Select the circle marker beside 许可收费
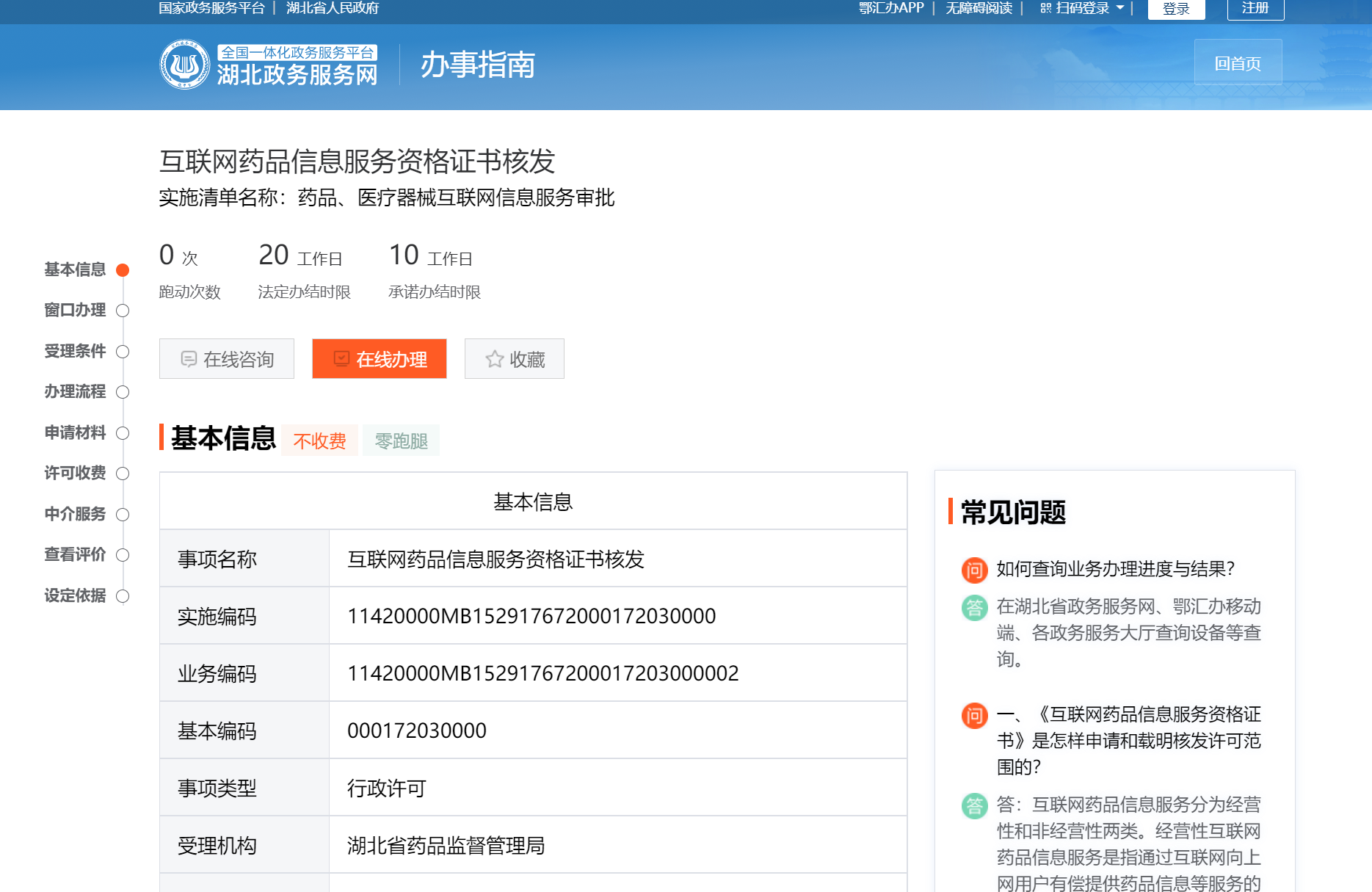1372x892 pixels. tap(123, 474)
